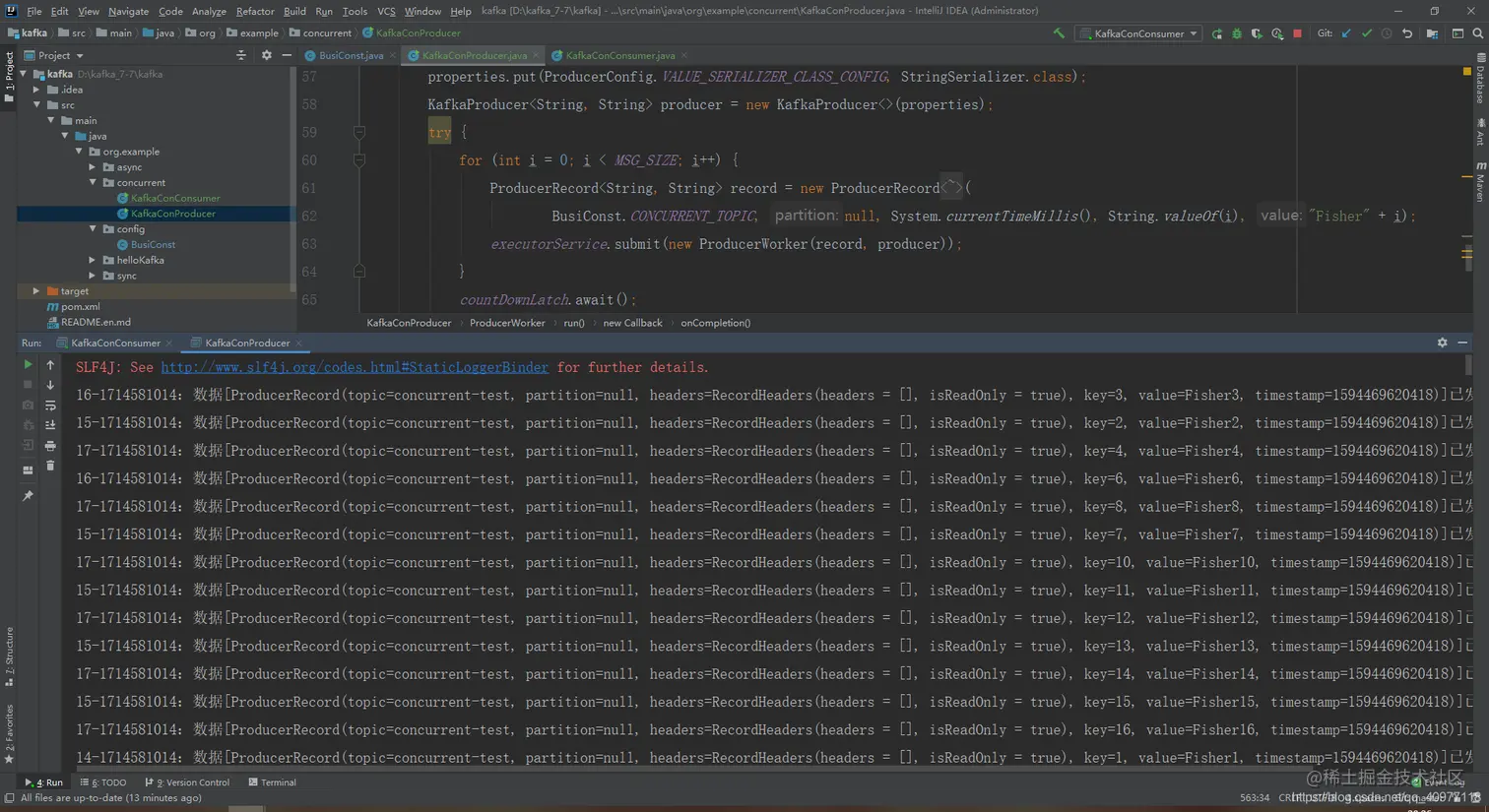Click Git Rollback undo arrow icon

[1407, 33]
